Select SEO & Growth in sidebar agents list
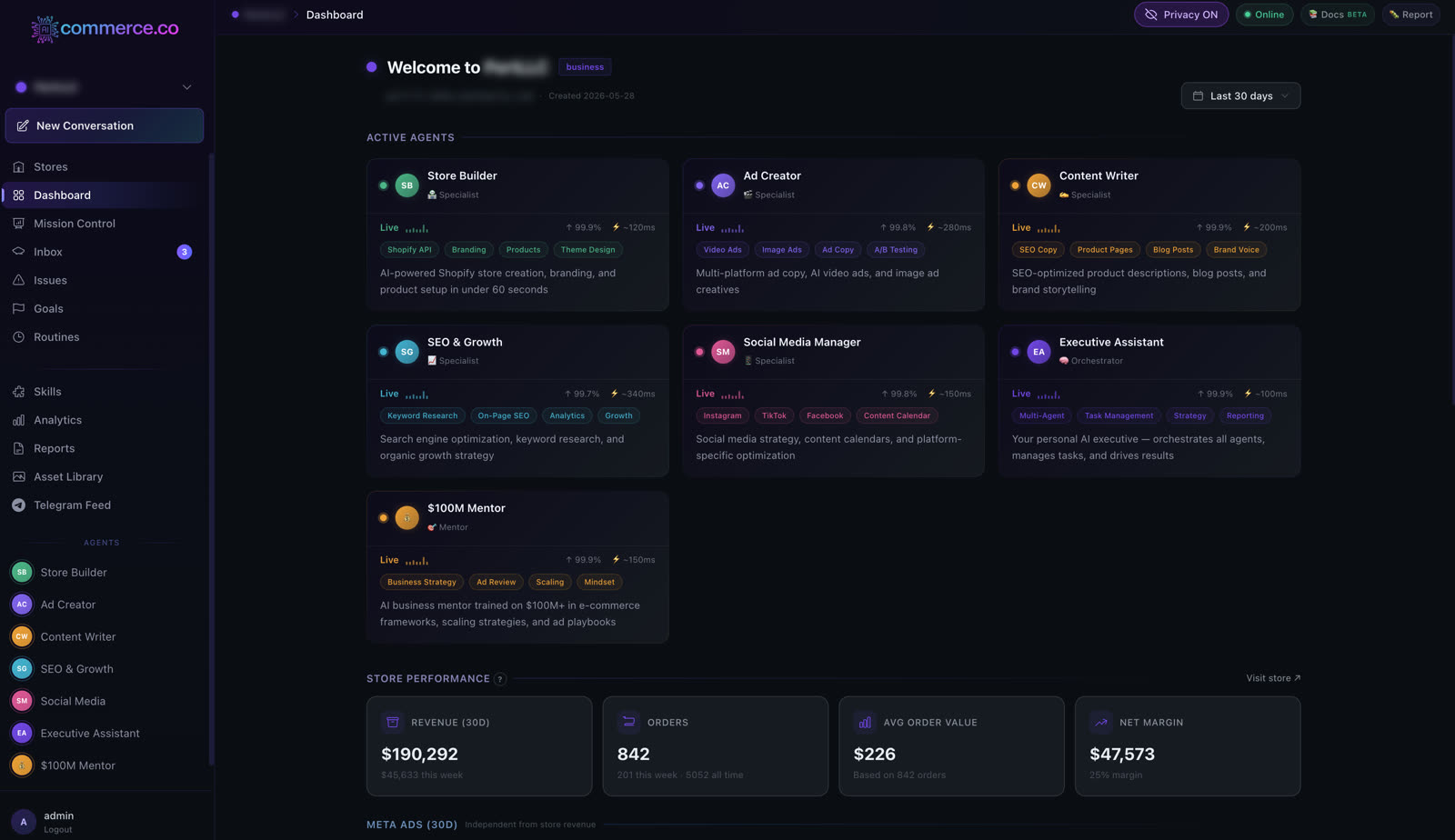Screen dimensions: 1455x840 tap(105, 669)
